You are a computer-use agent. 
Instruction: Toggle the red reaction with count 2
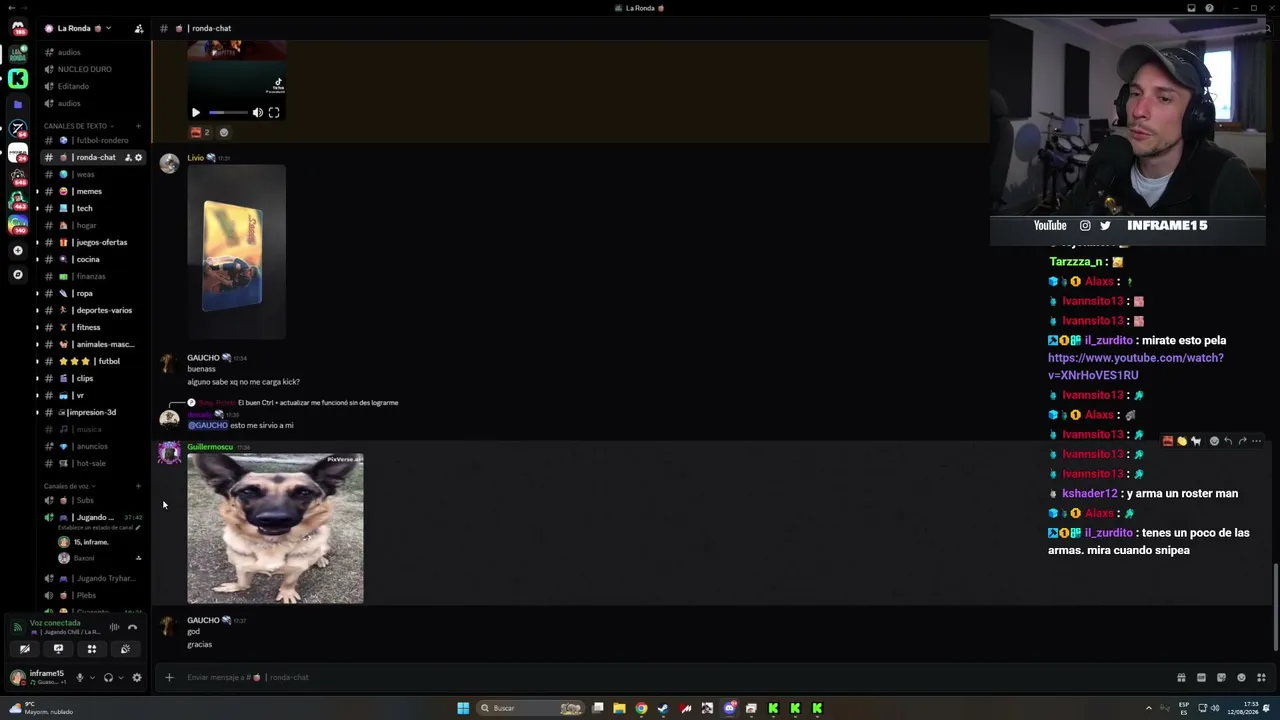pyautogui.click(x=201, y=132)
